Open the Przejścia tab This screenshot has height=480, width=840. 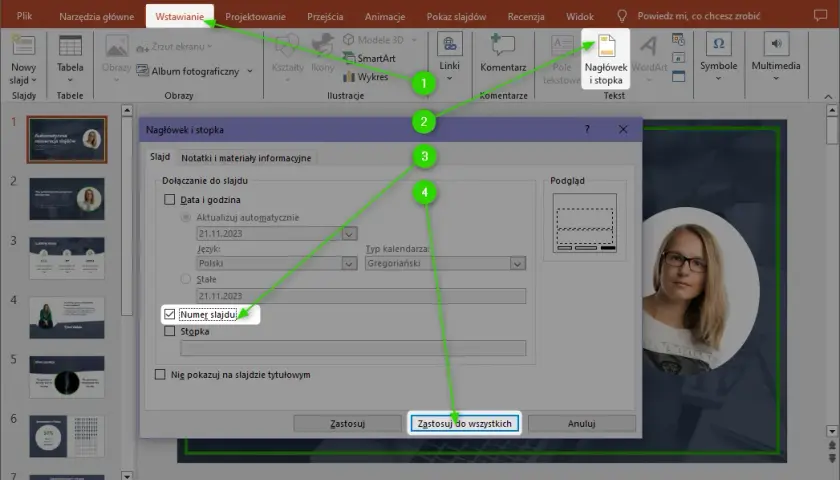(x=325, y=17)
